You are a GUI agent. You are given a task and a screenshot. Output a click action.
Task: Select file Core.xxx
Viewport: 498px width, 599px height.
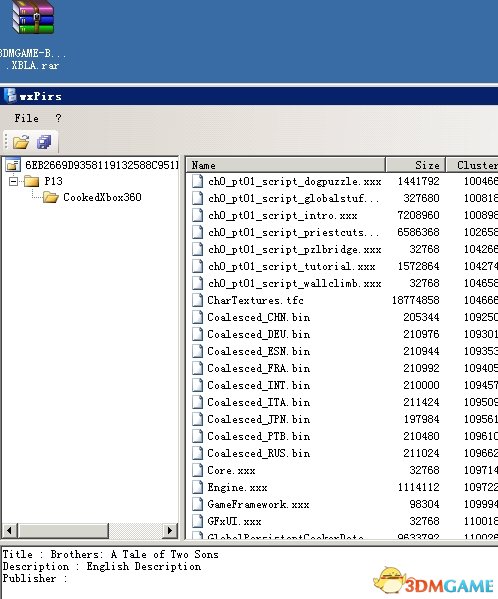pos(231,470)
